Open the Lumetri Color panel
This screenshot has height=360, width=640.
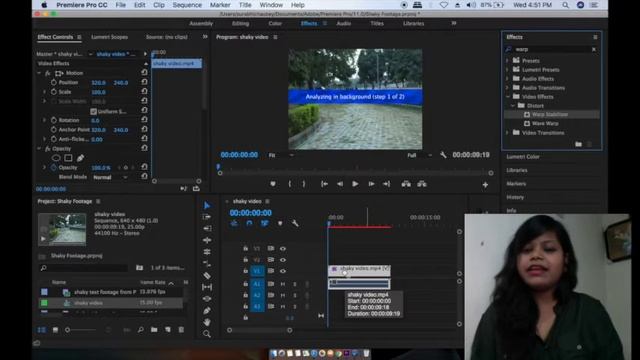tap(523, 157)
